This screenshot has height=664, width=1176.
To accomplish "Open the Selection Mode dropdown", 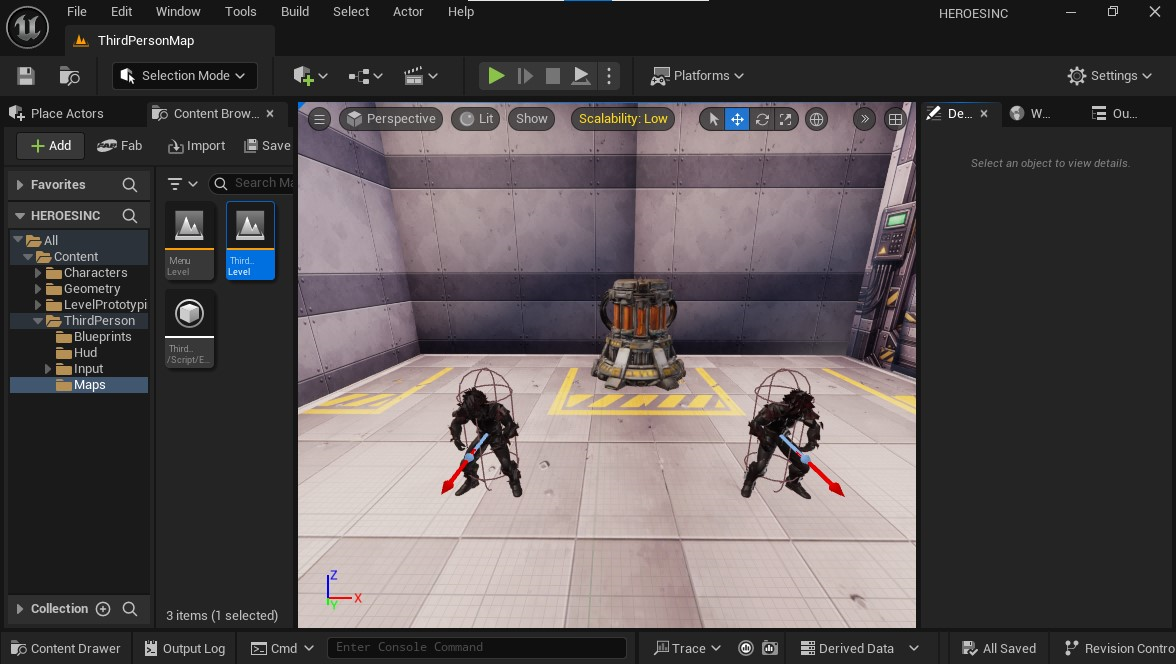I will [185, 76].
